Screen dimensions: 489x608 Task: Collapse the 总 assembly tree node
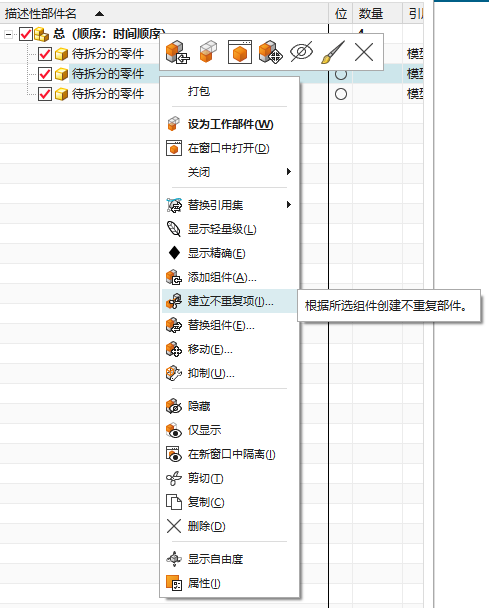click(x=8, y=35)
